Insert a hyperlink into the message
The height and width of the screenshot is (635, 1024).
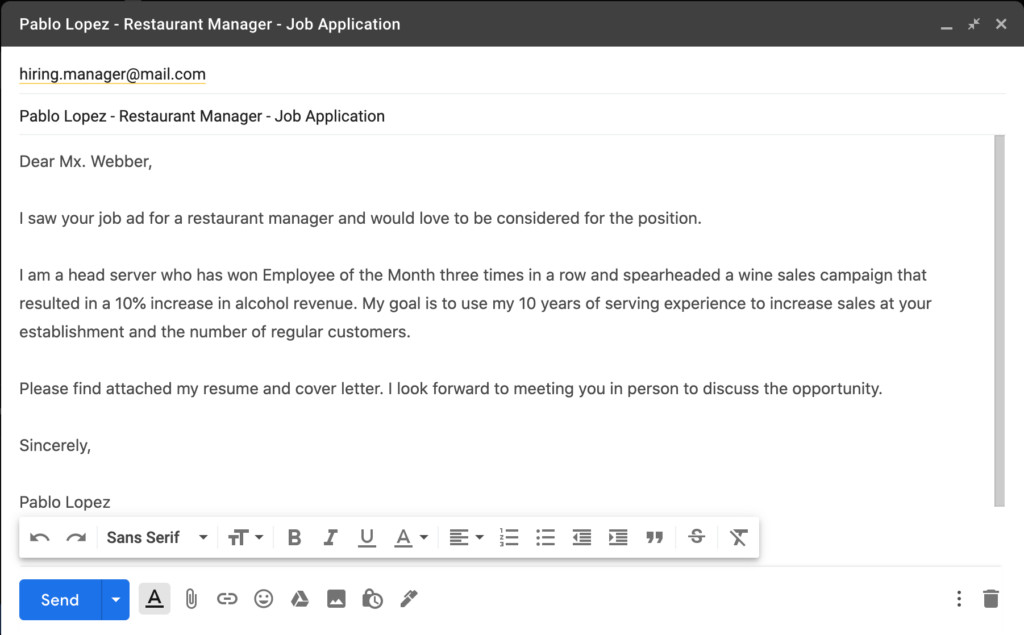(227, 599)
